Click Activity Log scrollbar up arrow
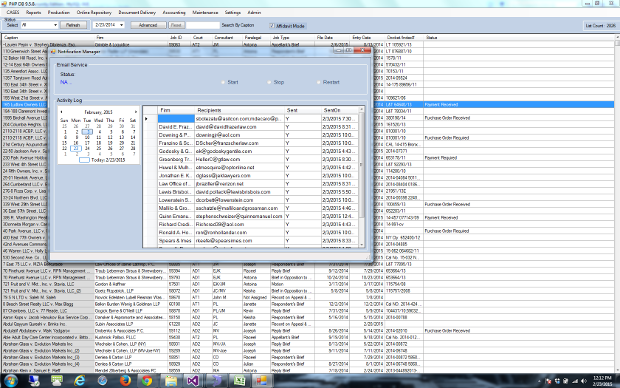The image size is (620, 388). pos(361,109)
